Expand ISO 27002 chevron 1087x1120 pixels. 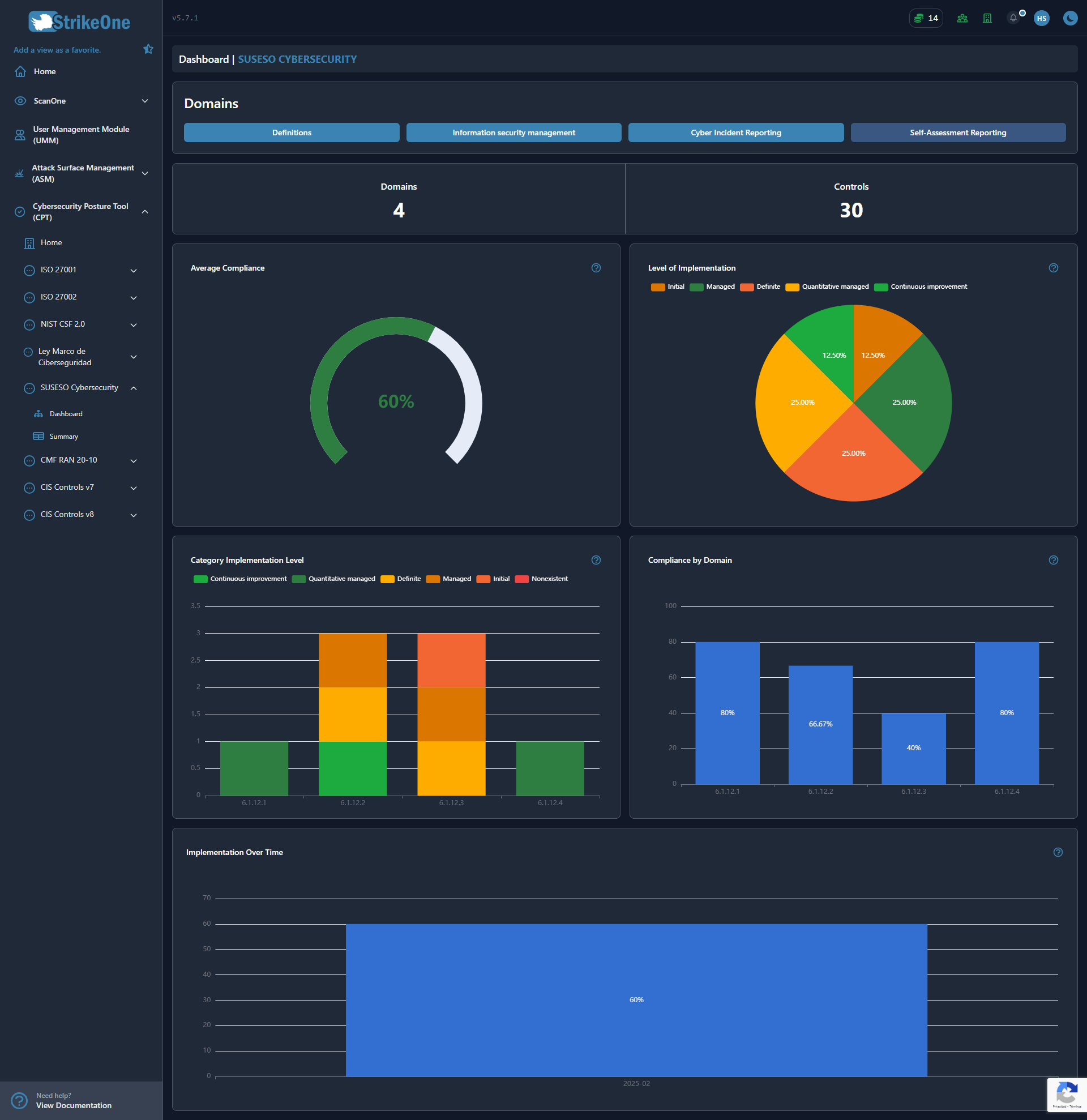(x=133, y=298)
